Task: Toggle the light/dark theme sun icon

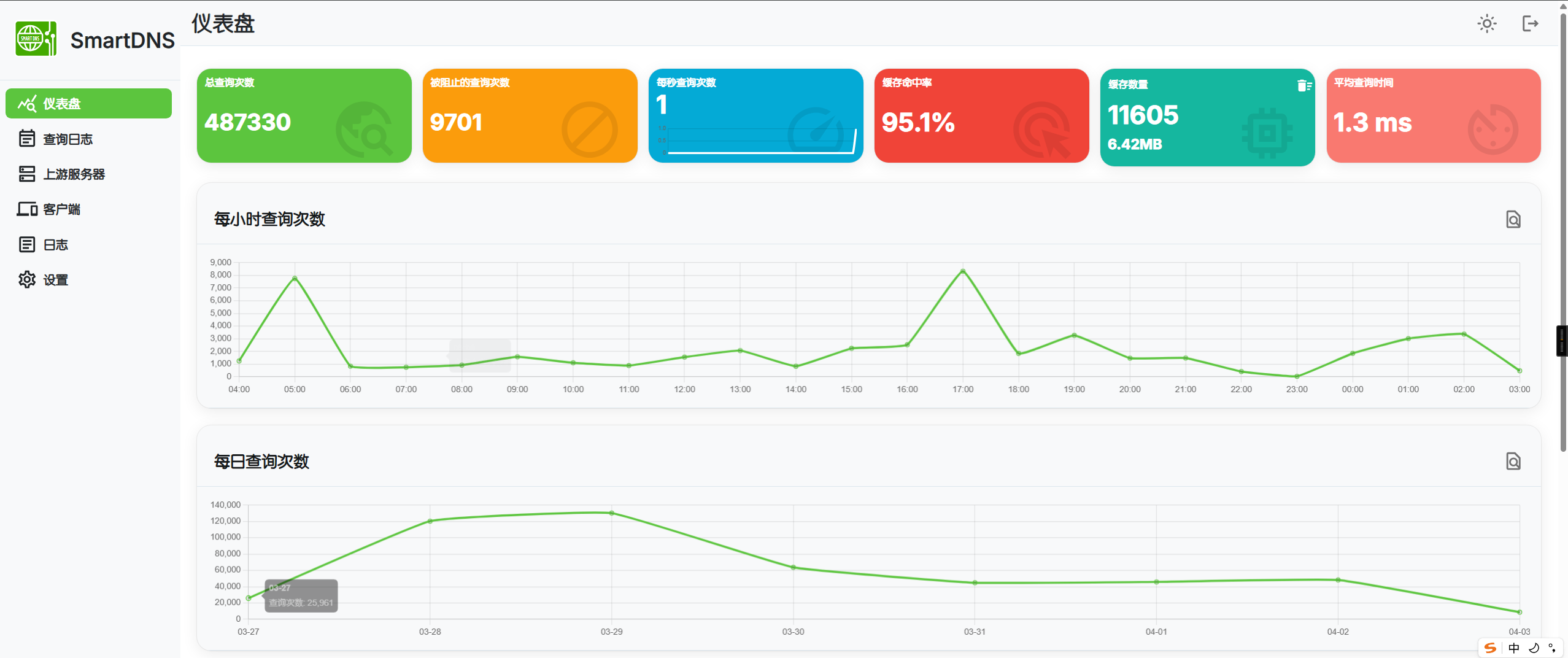Action: (x=1486, y=24)
